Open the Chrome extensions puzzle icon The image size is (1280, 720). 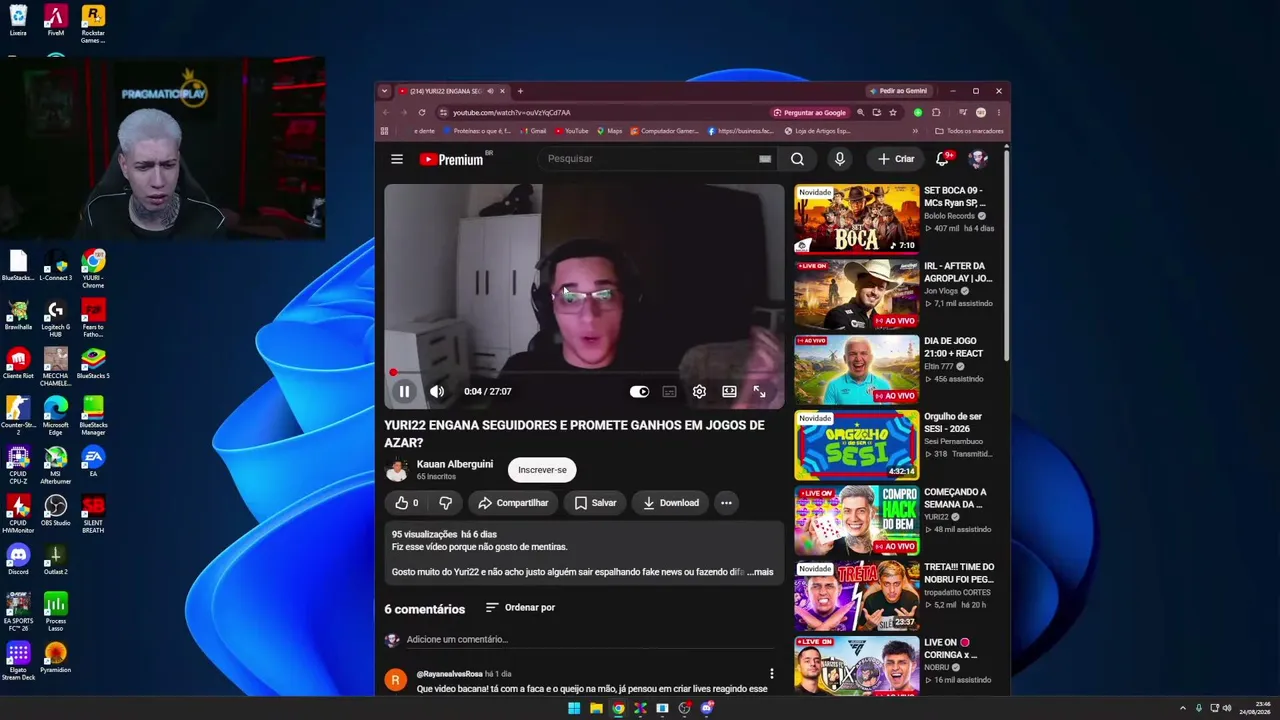tap(936, 113)
